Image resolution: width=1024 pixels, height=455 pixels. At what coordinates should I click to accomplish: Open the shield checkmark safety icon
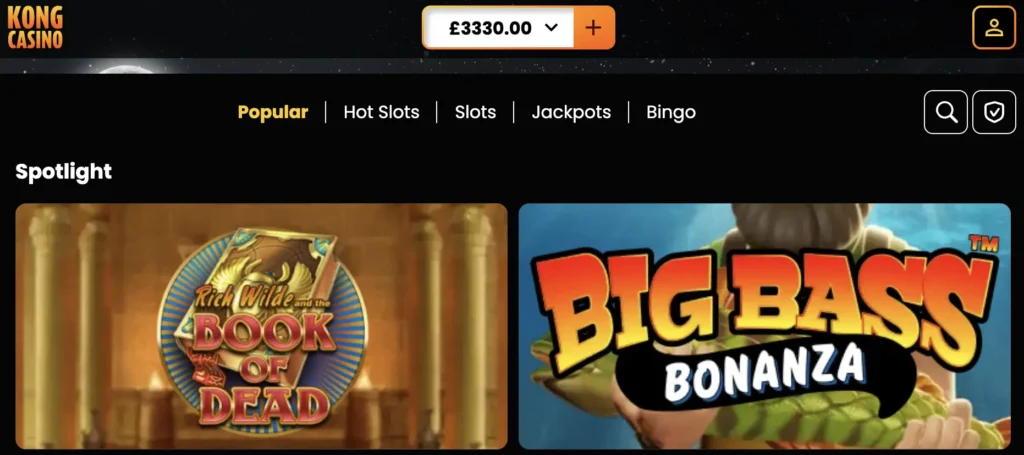tap(994, 112)
